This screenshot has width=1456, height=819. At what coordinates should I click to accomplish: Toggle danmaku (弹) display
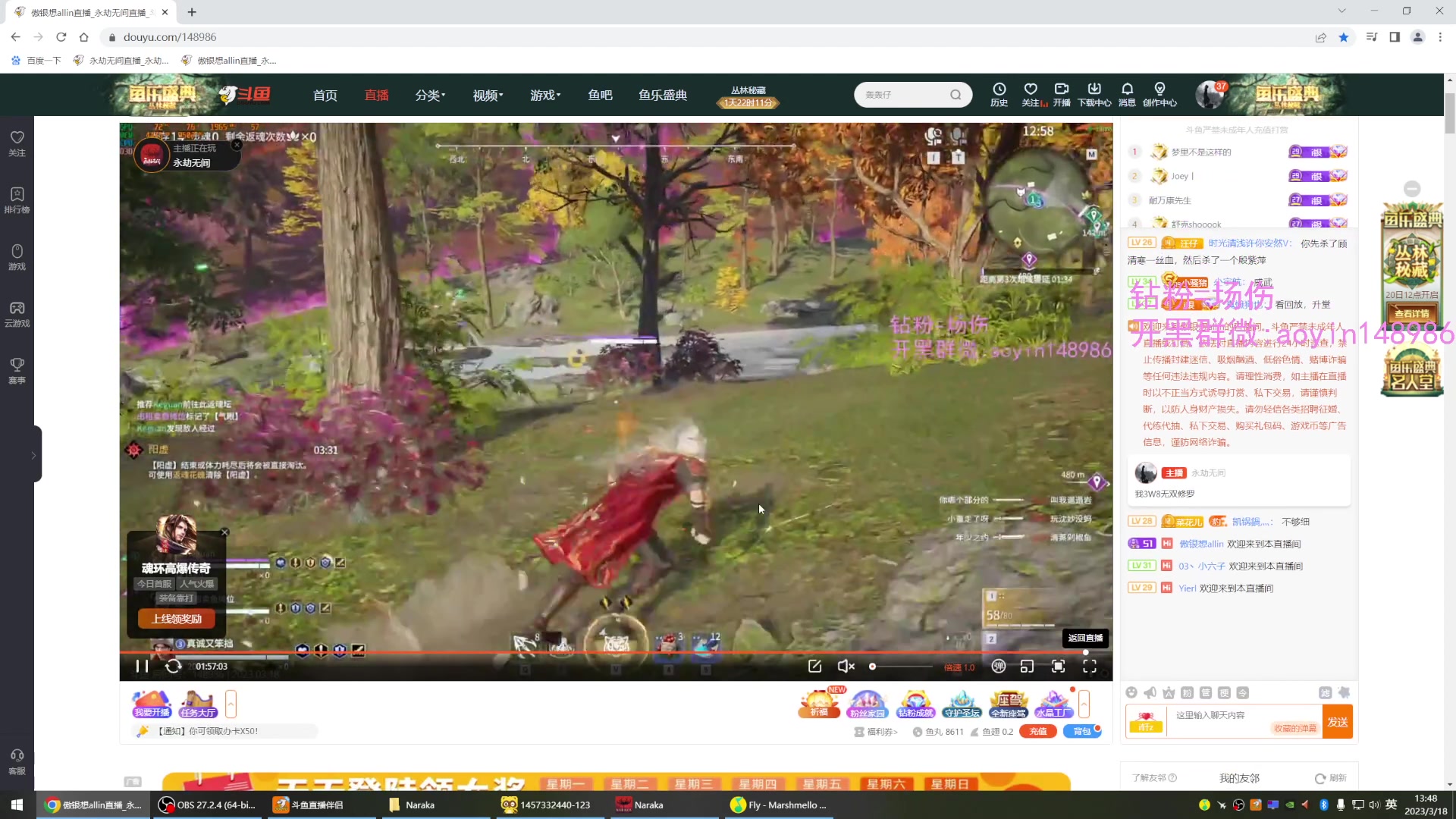999,666
